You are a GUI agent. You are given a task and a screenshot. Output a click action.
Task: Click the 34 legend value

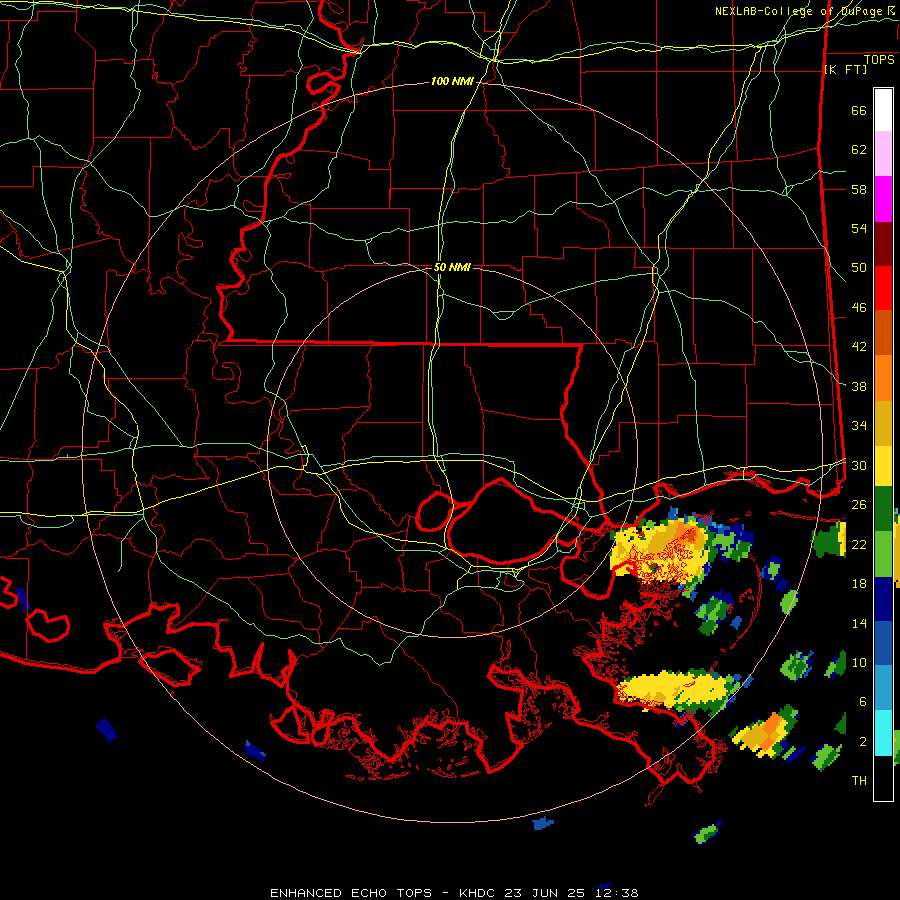tap(859, 426)
